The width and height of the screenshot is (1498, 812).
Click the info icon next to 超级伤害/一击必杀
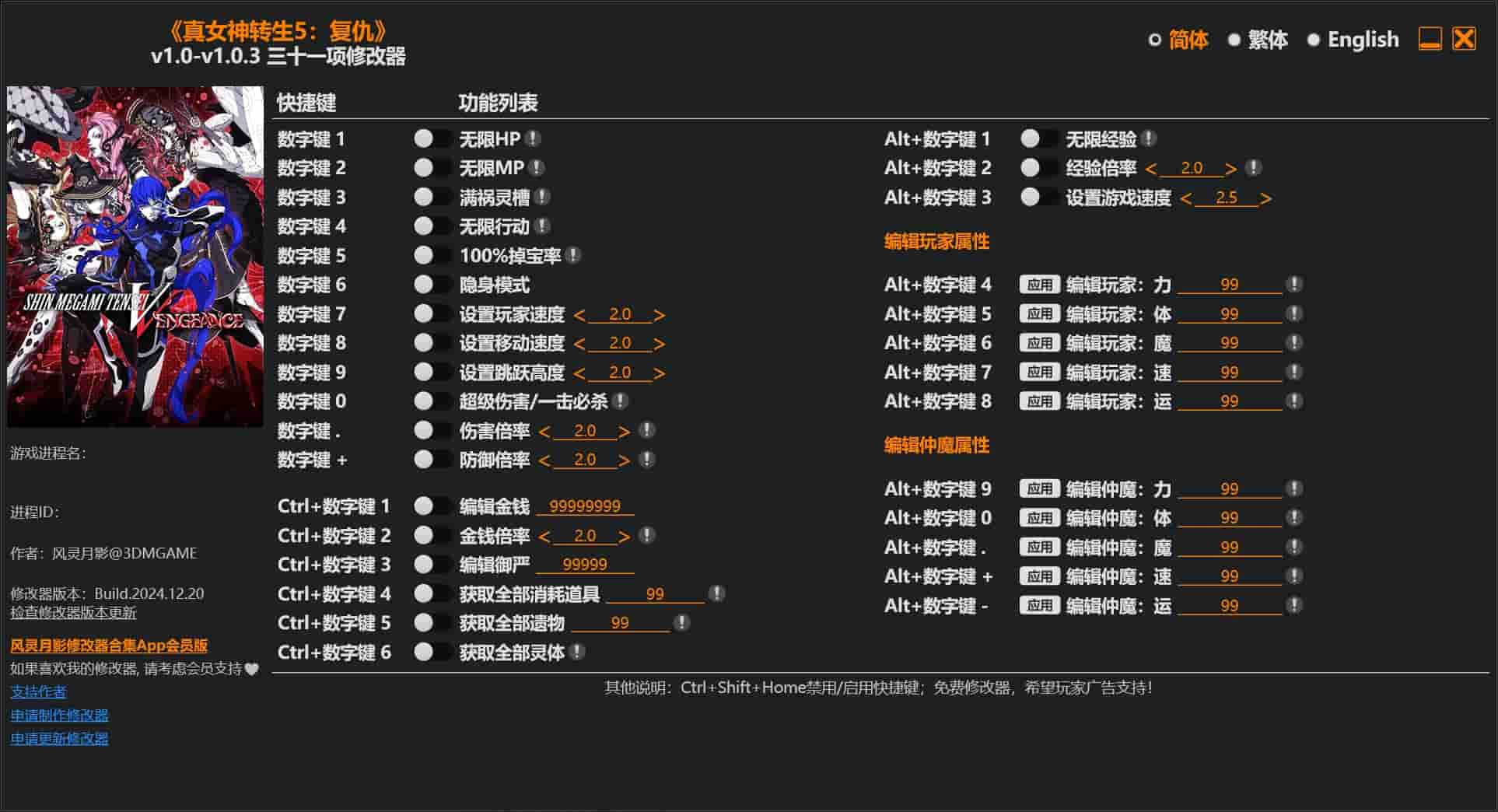620,401
